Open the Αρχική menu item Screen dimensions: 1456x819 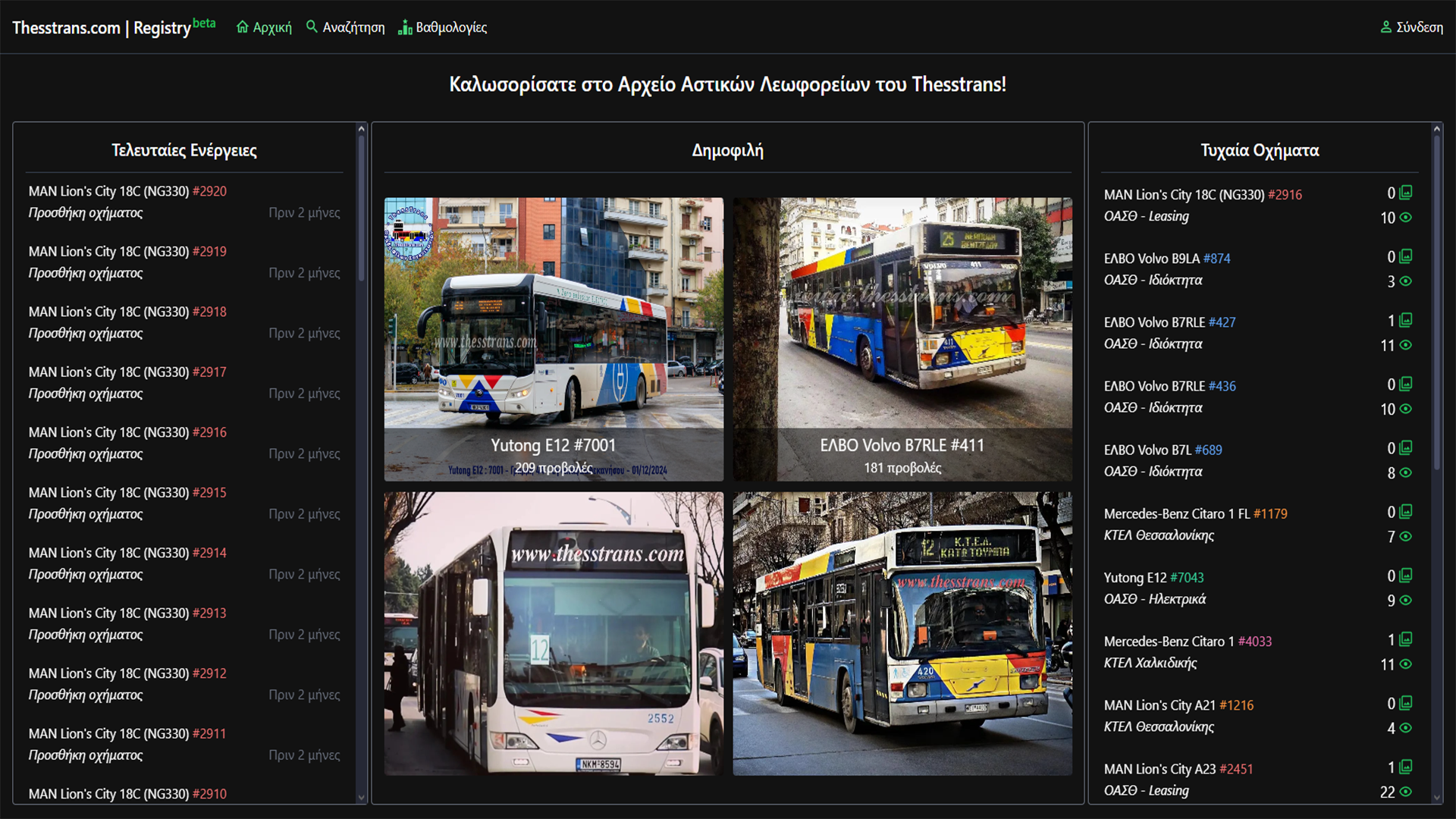264,27
